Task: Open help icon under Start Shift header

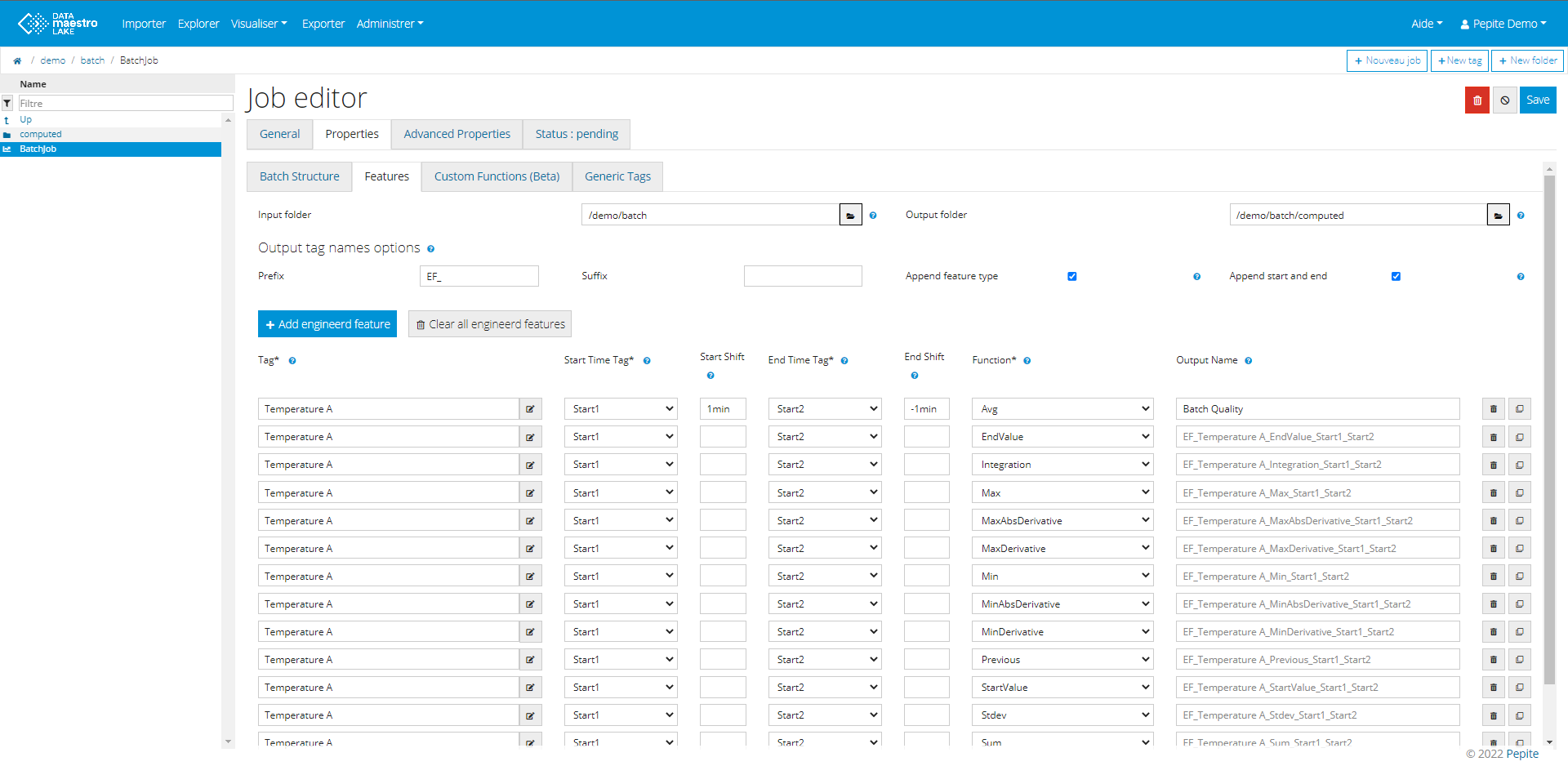Action: (710, 376)
